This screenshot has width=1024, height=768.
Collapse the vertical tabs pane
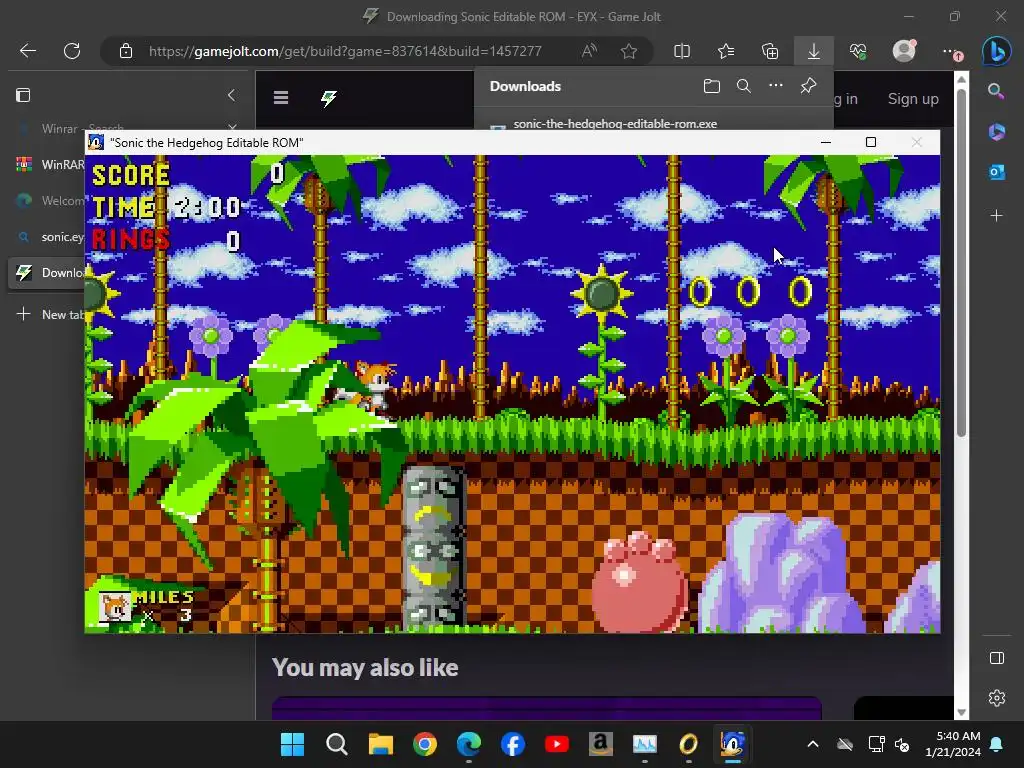pyautogui.click(x=231, y=95)
